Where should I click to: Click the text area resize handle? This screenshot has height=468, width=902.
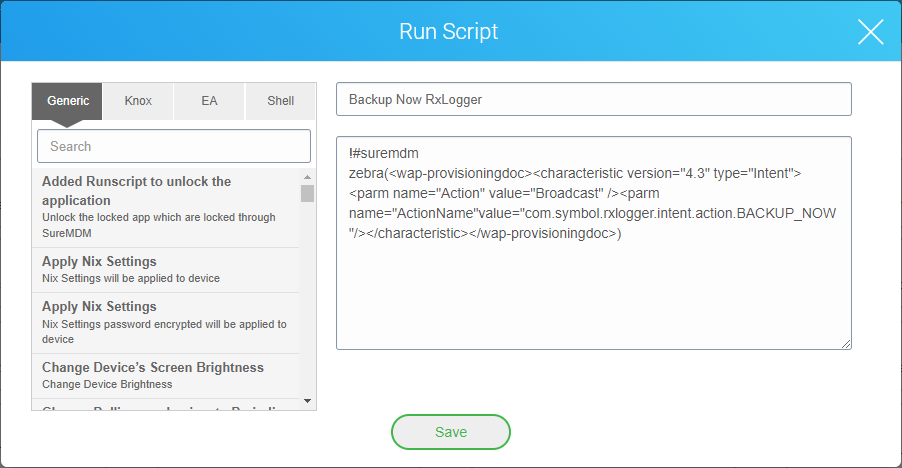pos(846,344)
